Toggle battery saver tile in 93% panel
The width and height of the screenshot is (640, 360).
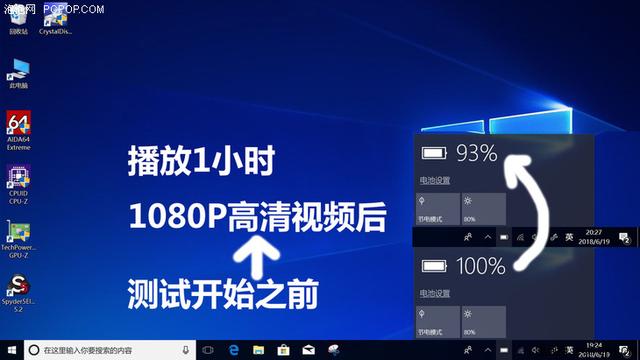(x=438, y=209)
